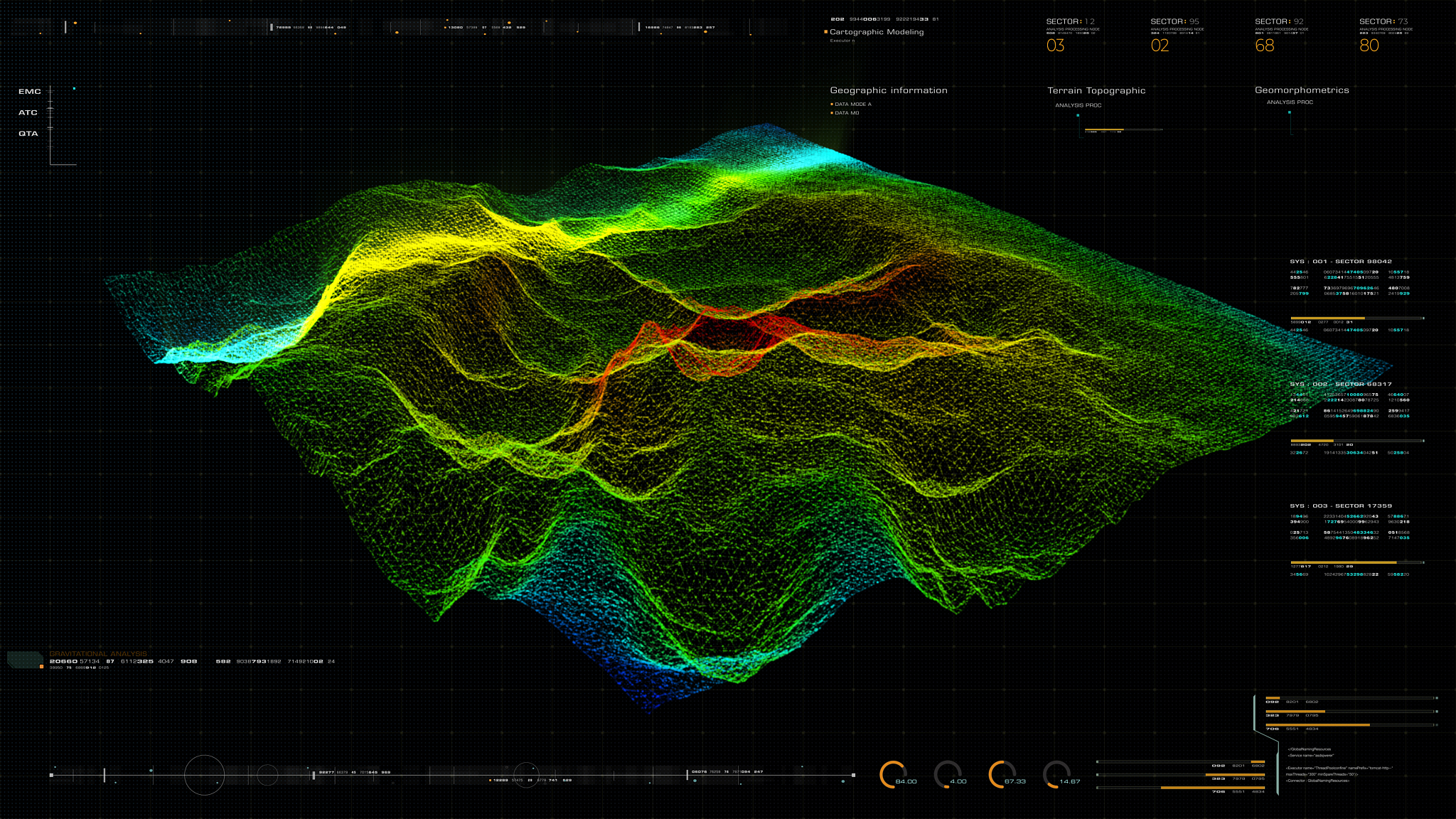The image size is (1456, 819).
Task: Click teal marker under Terrain Topographic
Action: 1078,115
